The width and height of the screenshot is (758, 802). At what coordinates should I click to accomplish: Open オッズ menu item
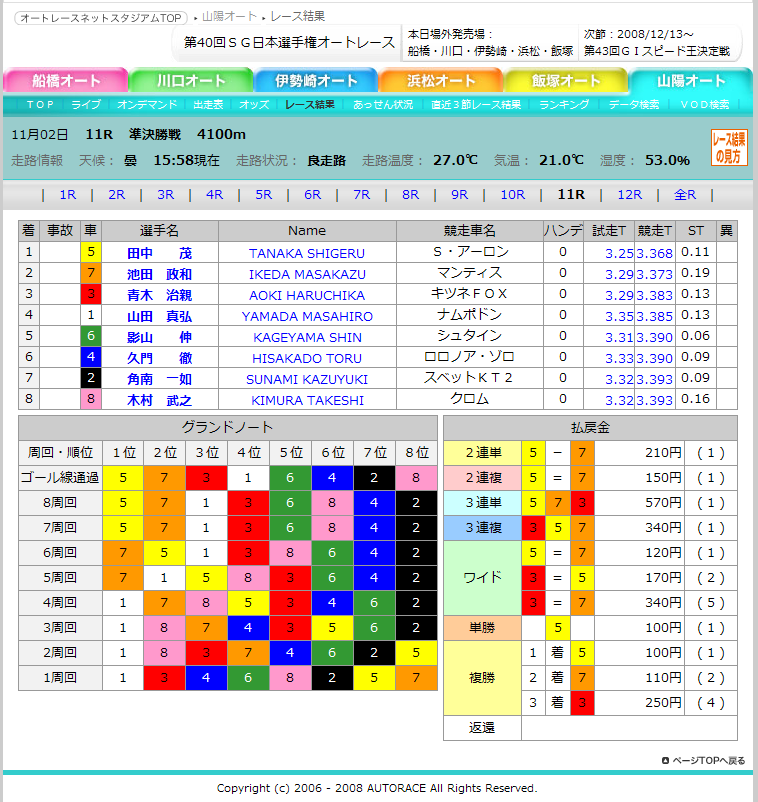(x=254, y=104)
